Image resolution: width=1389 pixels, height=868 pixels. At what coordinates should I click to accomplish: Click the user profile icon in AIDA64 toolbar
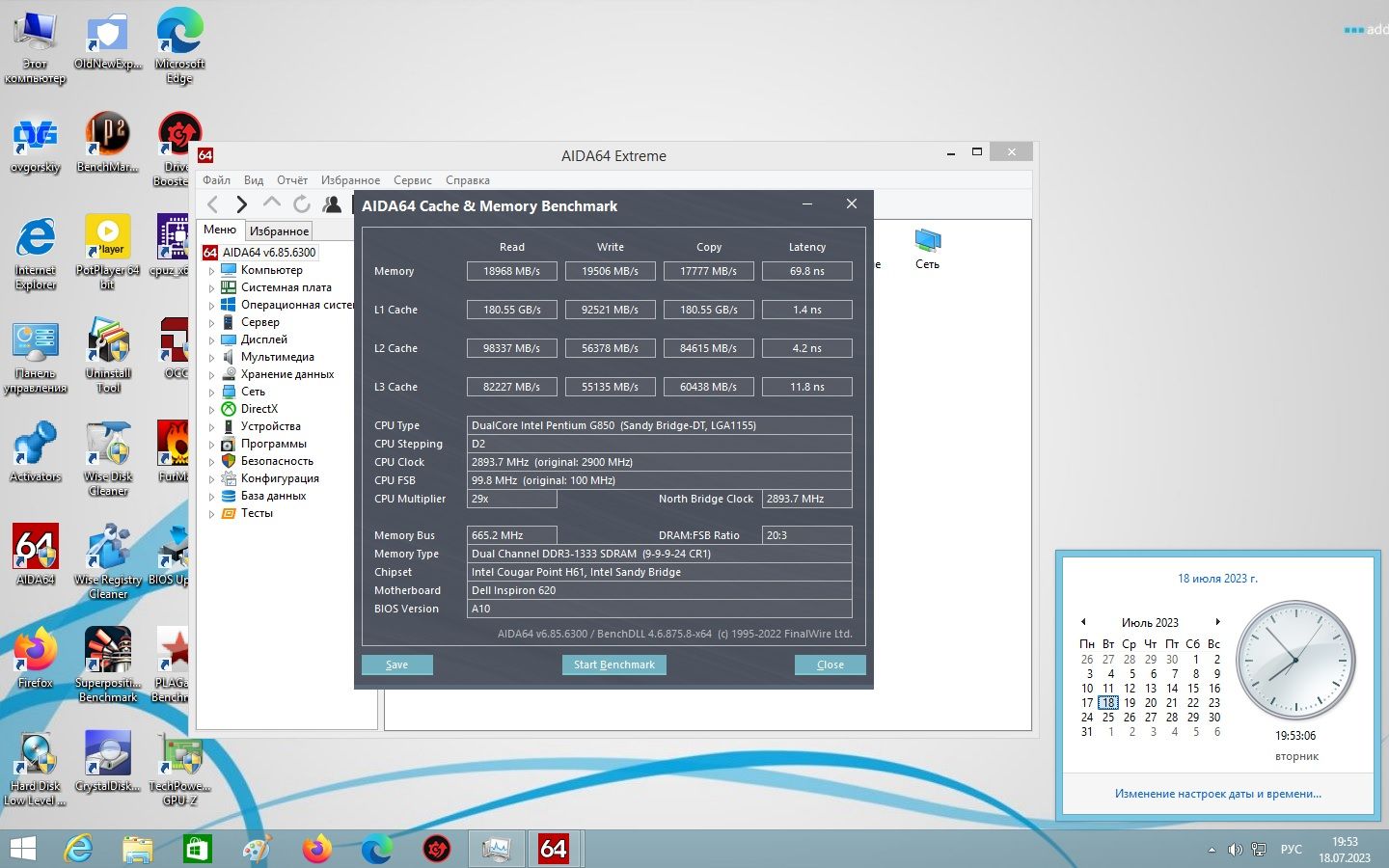pos(332,203)
